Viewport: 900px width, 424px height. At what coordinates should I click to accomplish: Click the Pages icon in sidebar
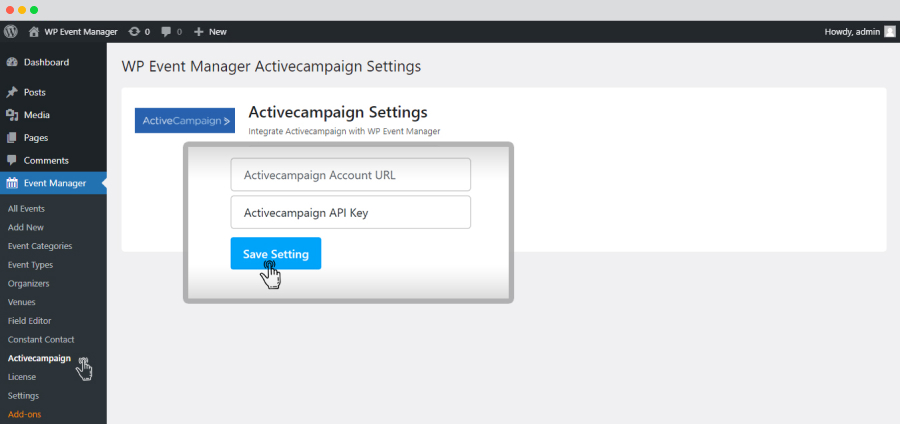[x=12, y=138]
